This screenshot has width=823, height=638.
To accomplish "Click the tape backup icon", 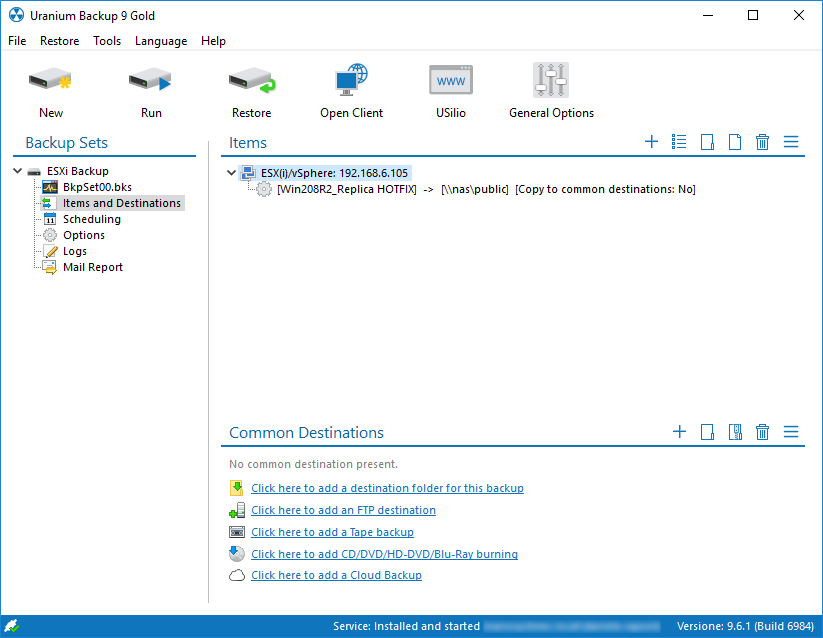I will (237, 532).
